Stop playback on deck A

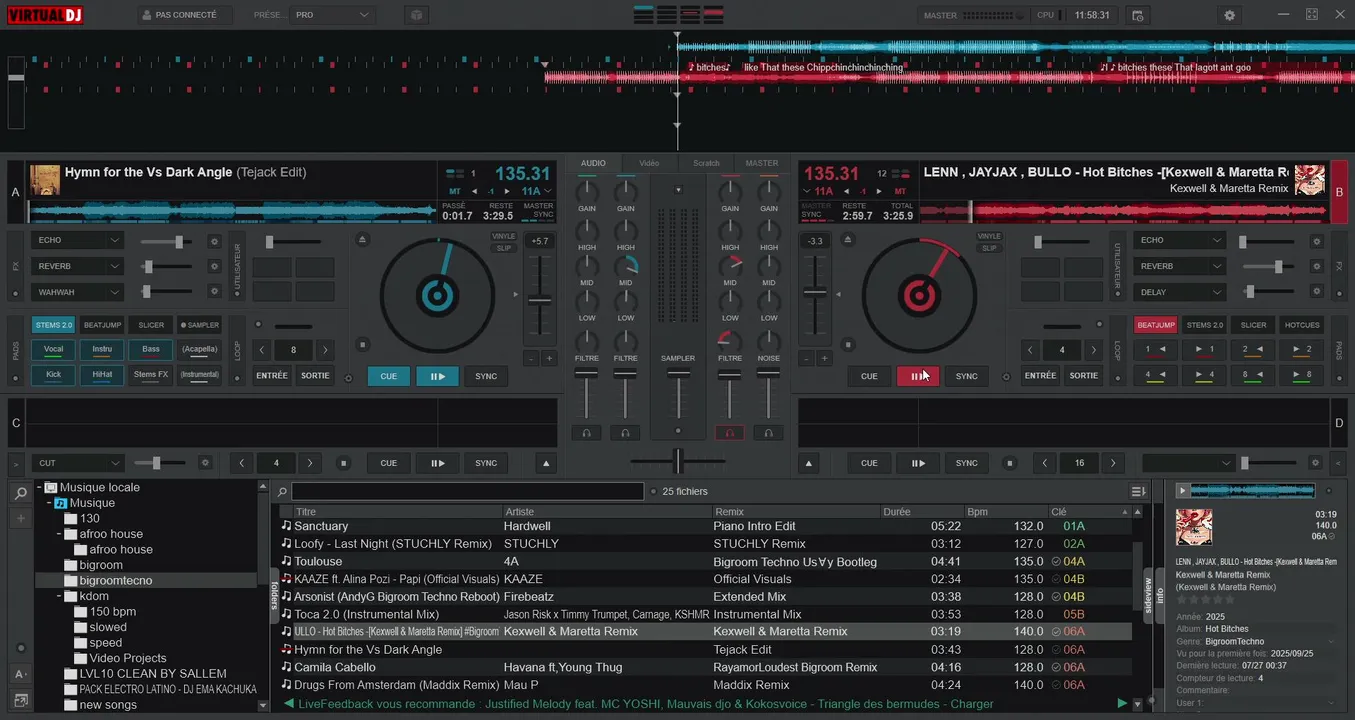(x=362, y=345)
